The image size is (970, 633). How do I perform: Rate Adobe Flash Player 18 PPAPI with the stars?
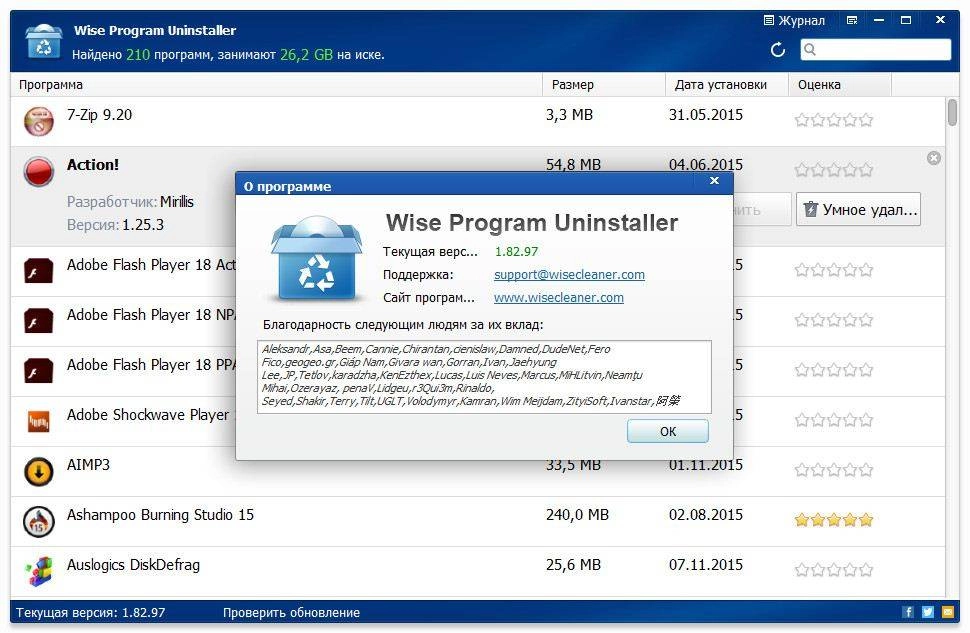pyautogui.click(x=834, y=370)
